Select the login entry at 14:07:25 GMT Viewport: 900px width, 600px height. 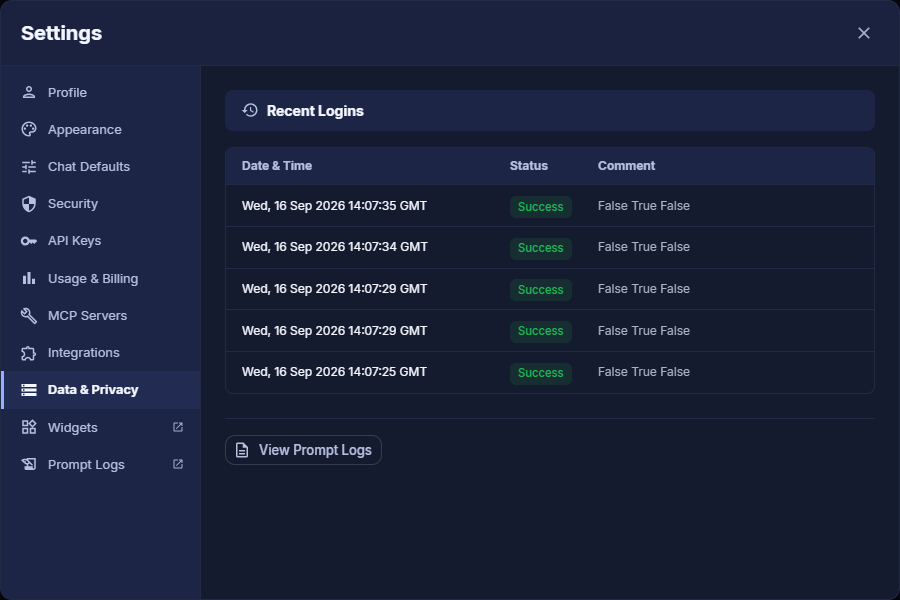pos(550,373)
